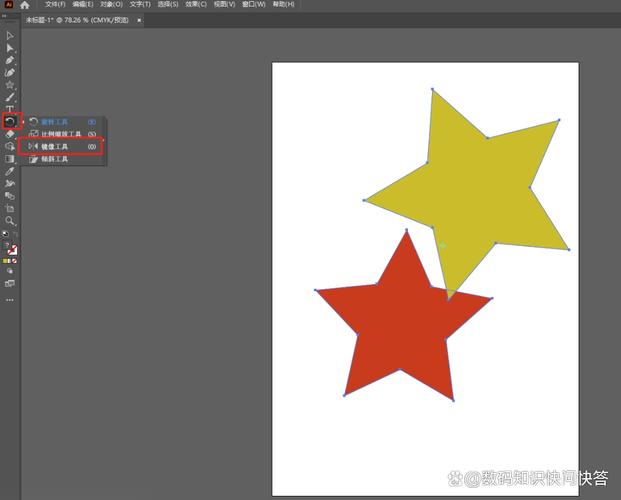Click the Home icon
Image resolution: width=621 pixels, height=500 pixels.
click(25, 5)
